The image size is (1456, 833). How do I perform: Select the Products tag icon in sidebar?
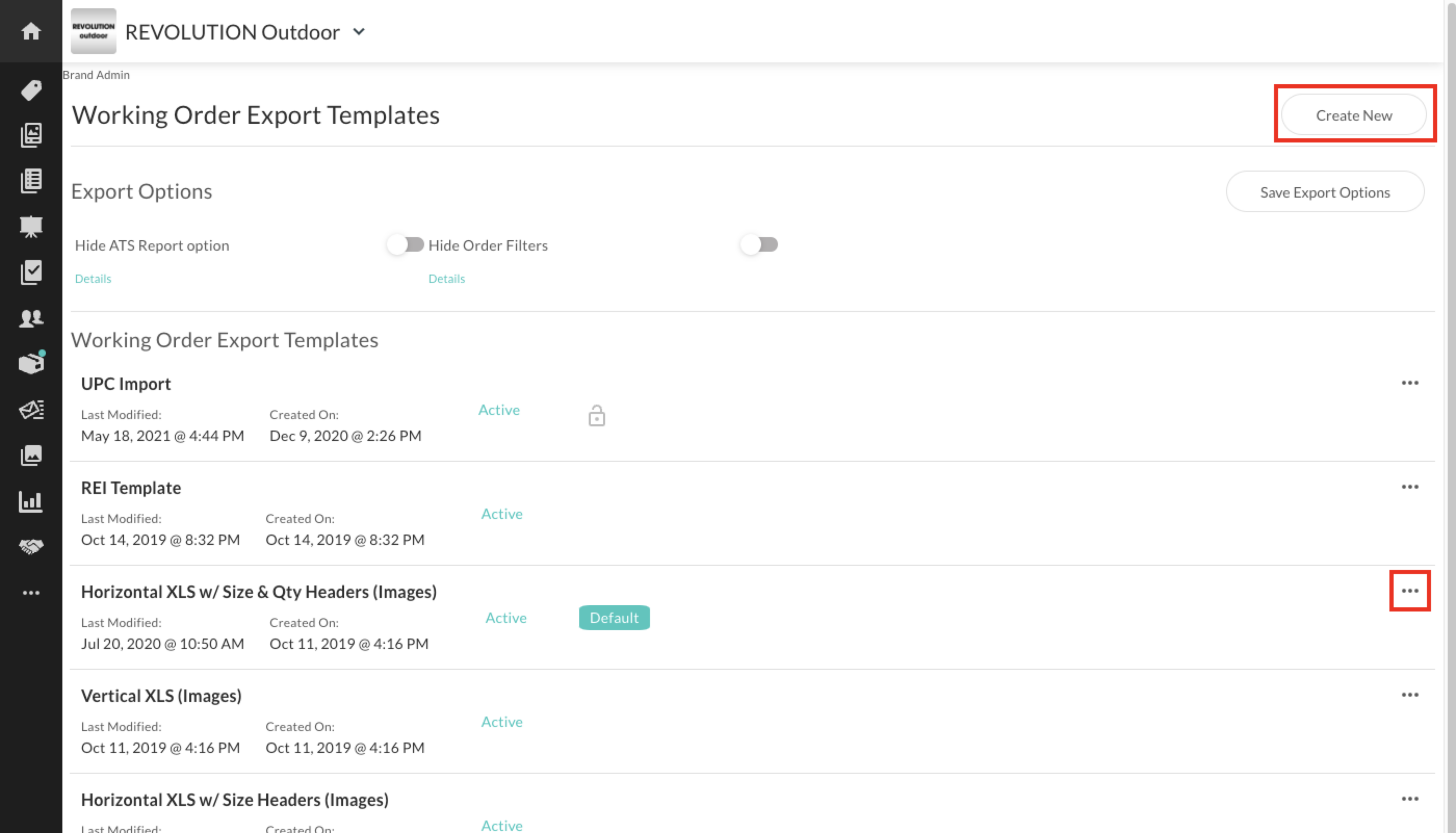pos(31,90)
